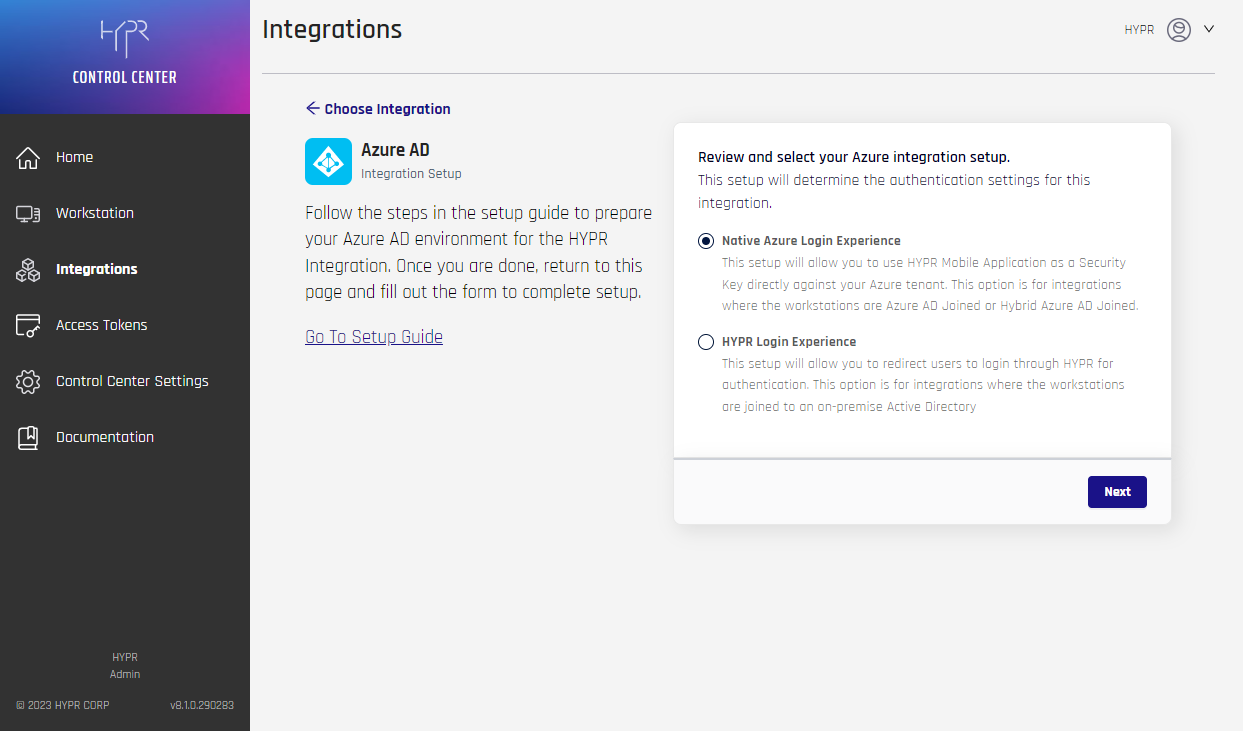Click the Access Tokens key icon
This screenshot has width=1243, height=731.
28,325
